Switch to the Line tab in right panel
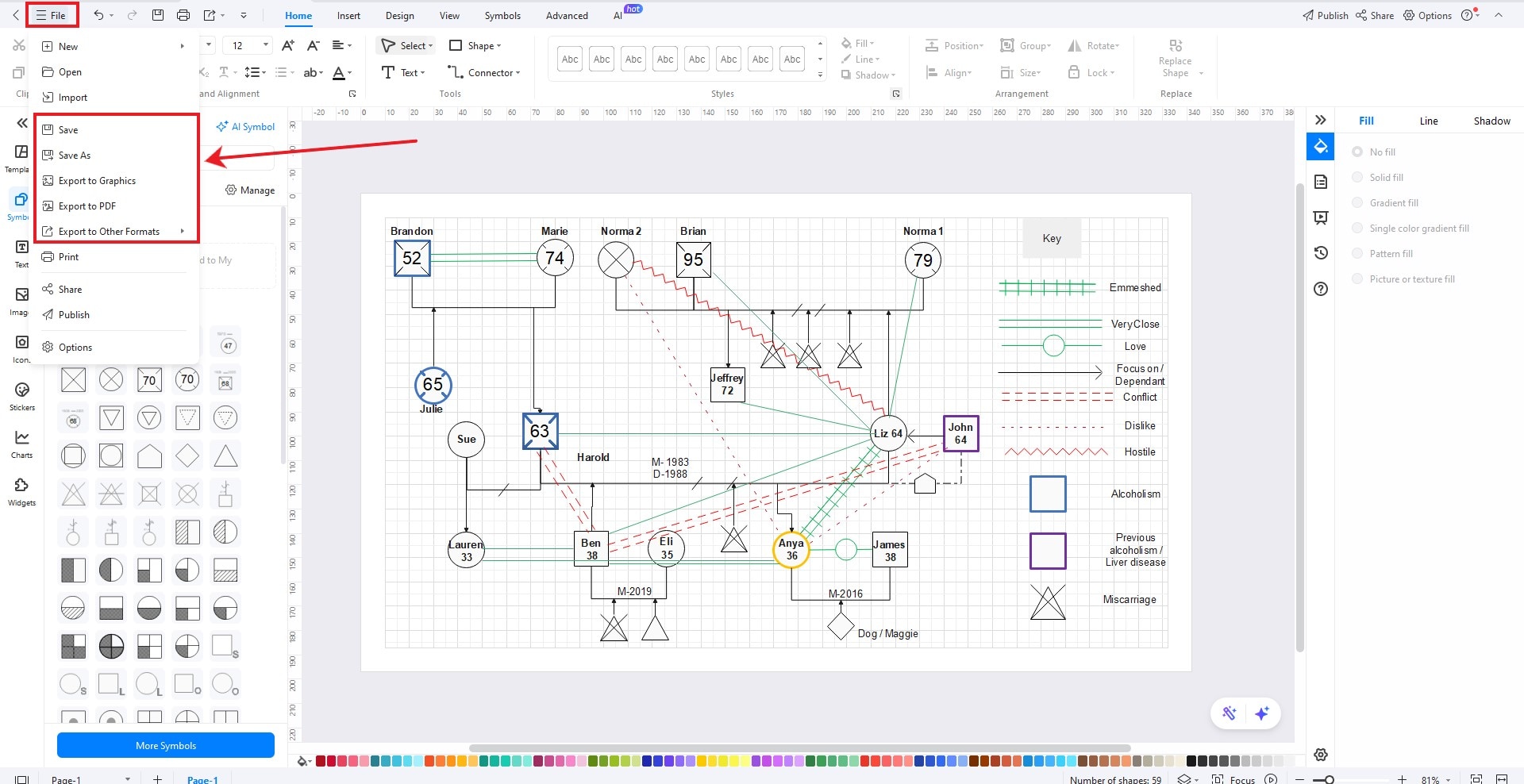The height and width of the screenshot is (784, 1524). pyautogui.click(x=1429, y=121)
